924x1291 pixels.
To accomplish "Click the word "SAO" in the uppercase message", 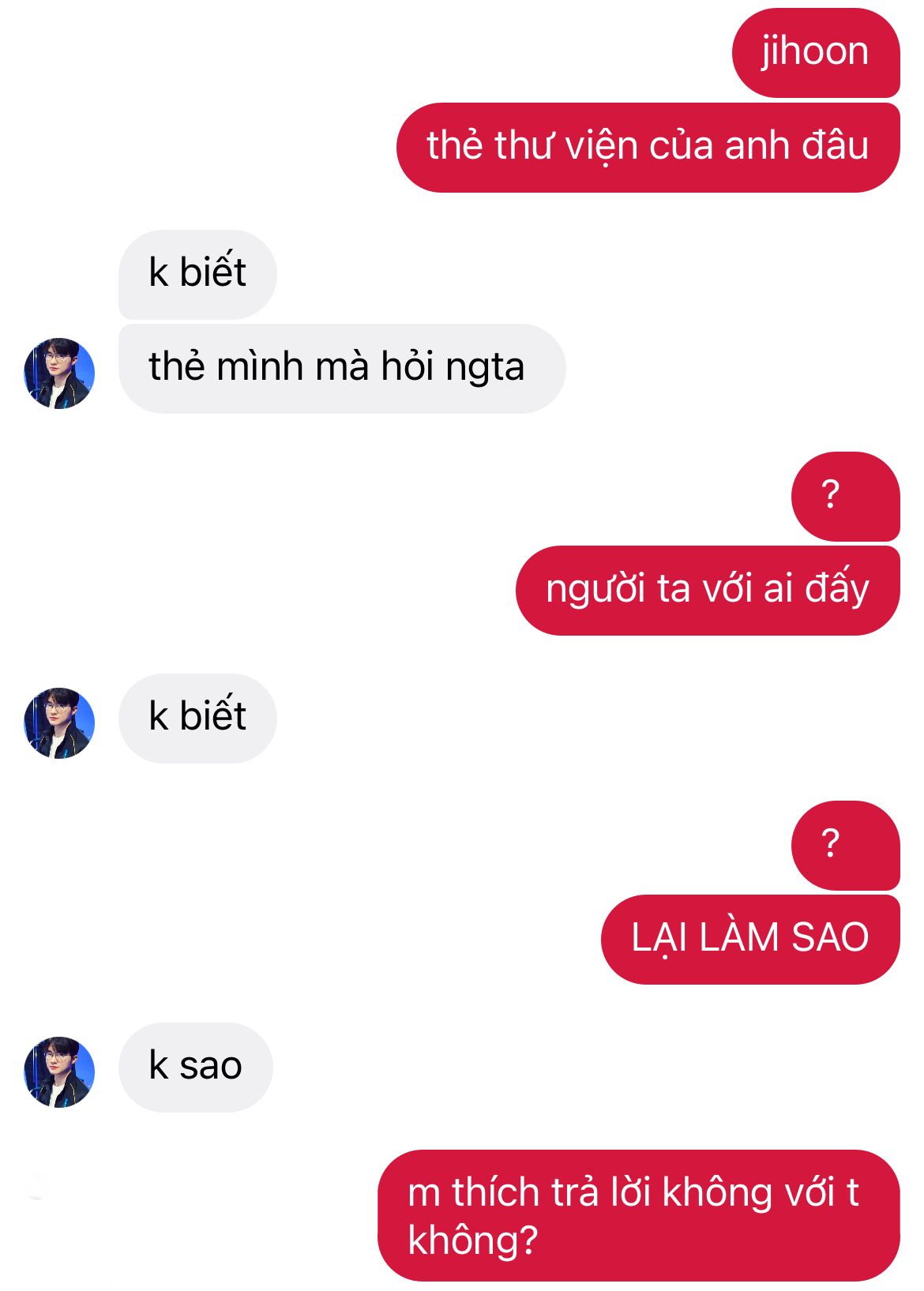I will (830, 938).
